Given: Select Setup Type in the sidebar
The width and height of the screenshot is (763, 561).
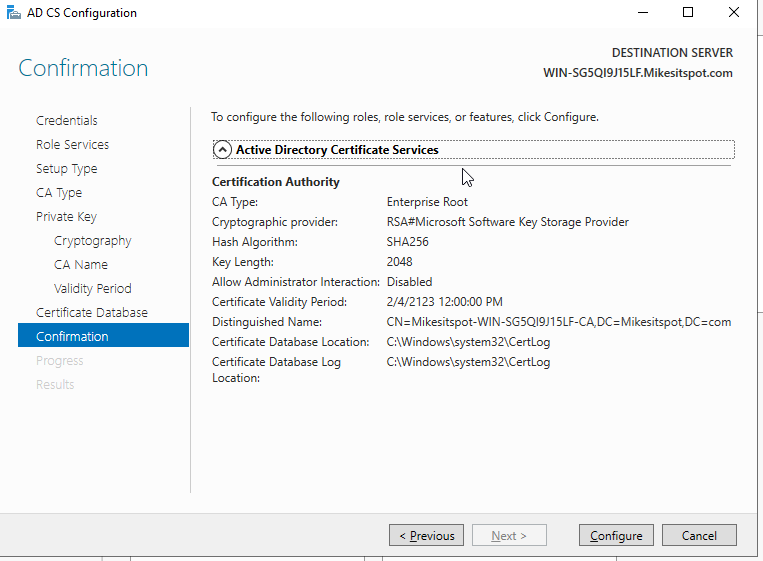Looking at the screenshot, I should tap(67, 169).
